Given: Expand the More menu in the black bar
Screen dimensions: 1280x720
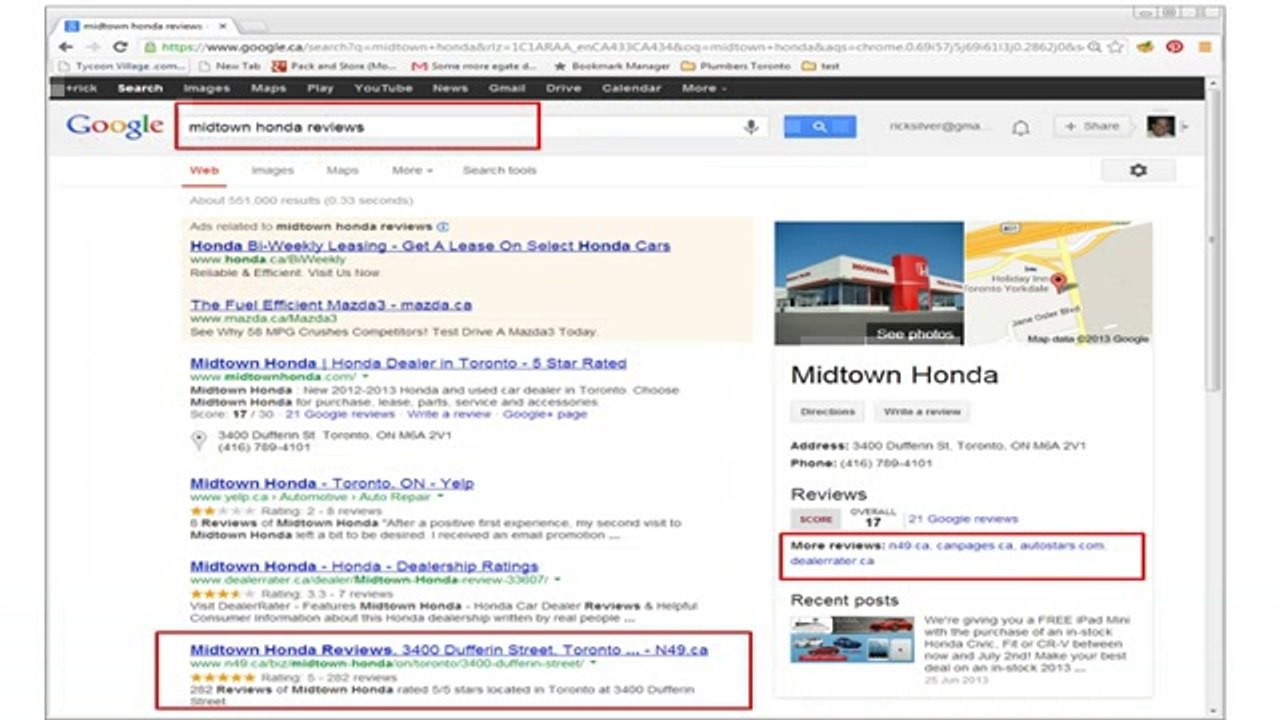Looking at the screenshot, I should click(x=703, y=88).
